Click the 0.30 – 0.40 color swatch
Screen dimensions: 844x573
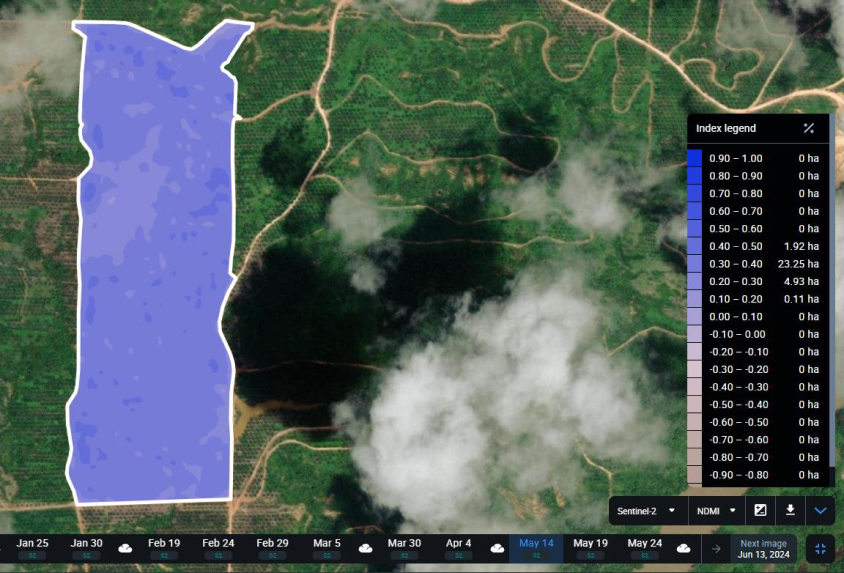(694, 264)
